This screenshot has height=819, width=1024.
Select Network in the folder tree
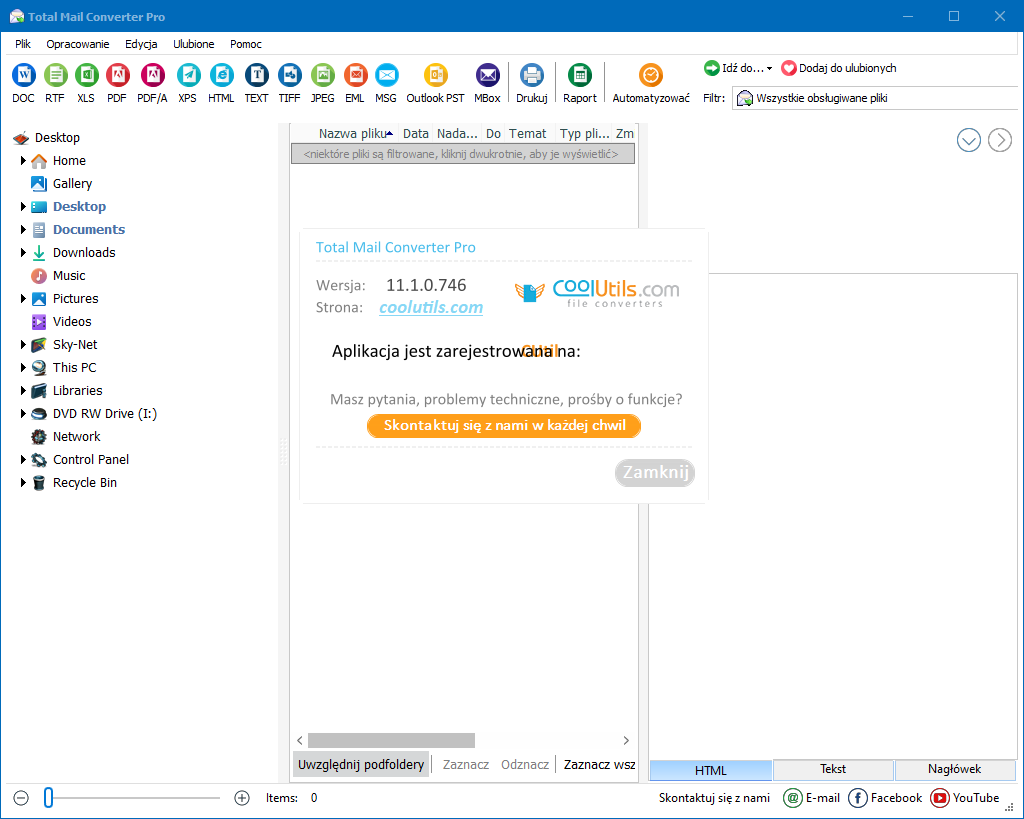point(76,436)
